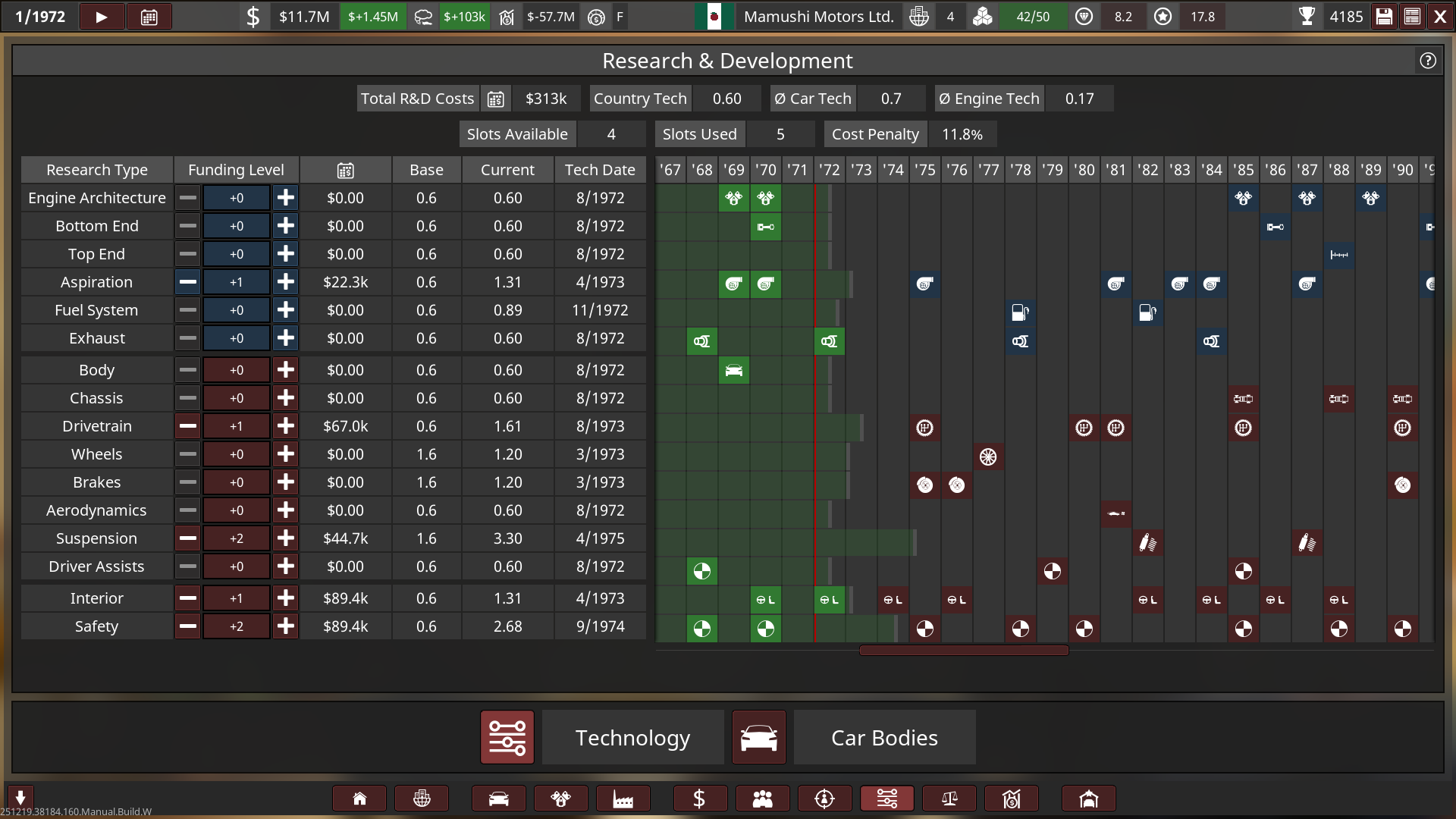This screenshot has height=819, width=1456.
Task: Increase Engine Architecture funding level
Action: tap(286, 198)
